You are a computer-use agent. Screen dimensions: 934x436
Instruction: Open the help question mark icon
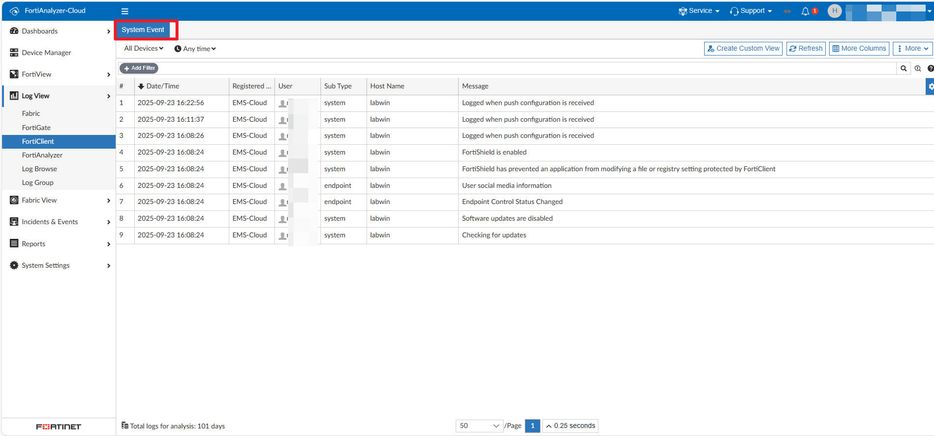coord(930,68)
